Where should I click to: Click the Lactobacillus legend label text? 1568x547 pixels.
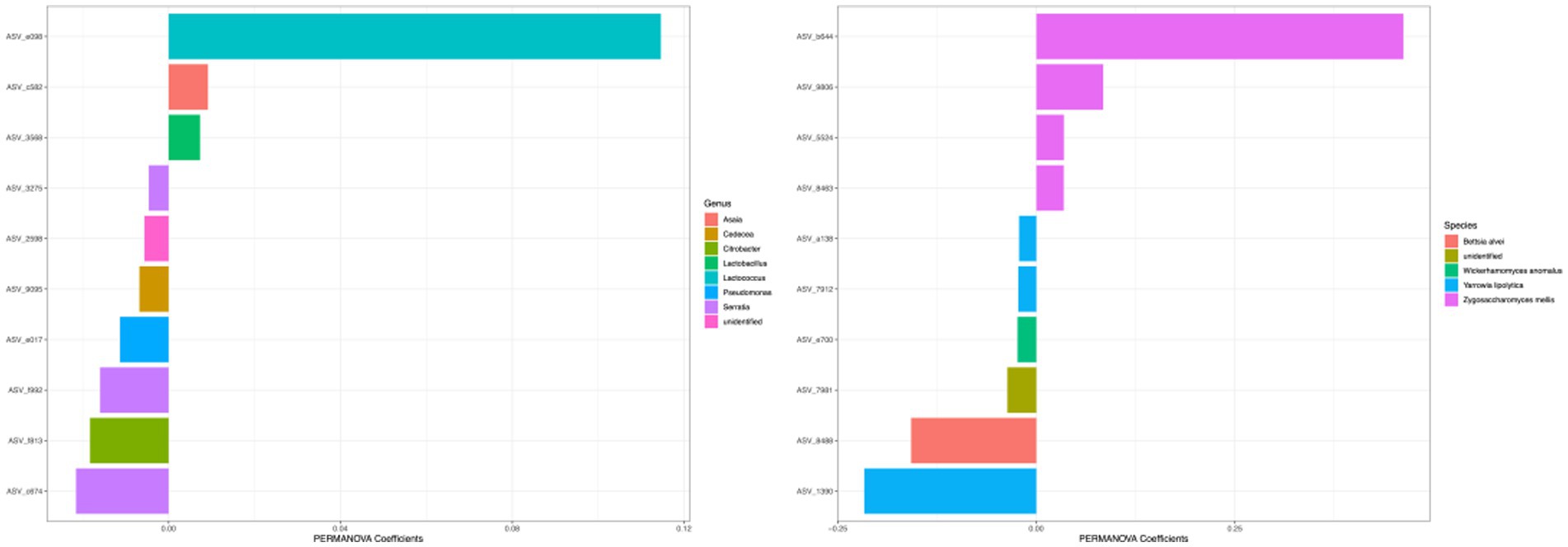click(745, 264)
